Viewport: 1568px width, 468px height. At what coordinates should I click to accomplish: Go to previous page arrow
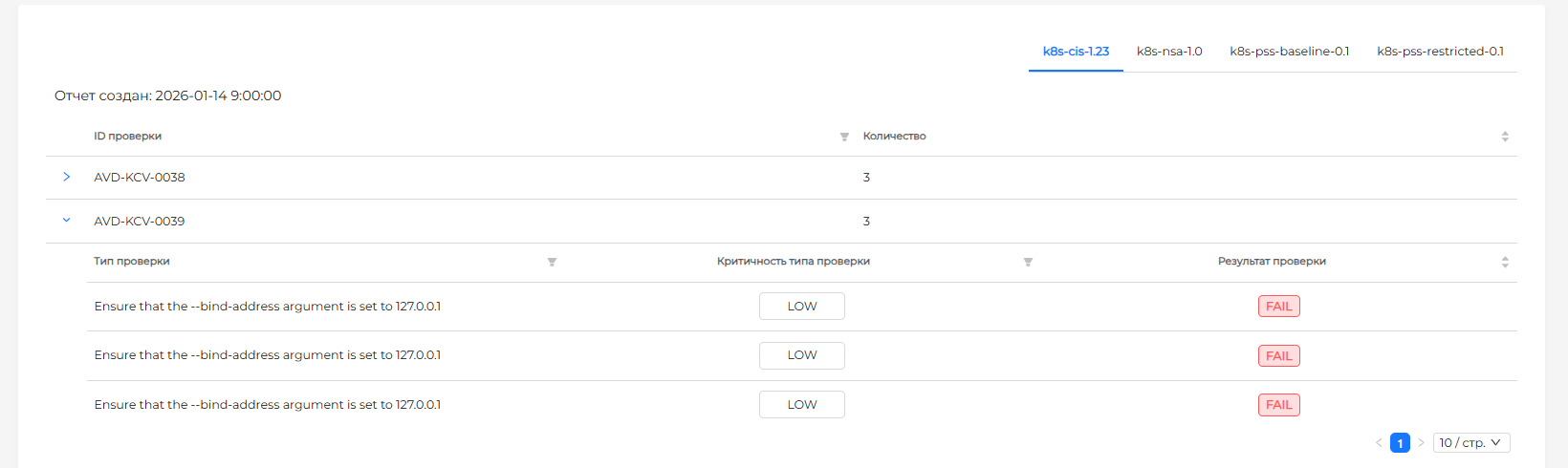tap(1379, 443)
